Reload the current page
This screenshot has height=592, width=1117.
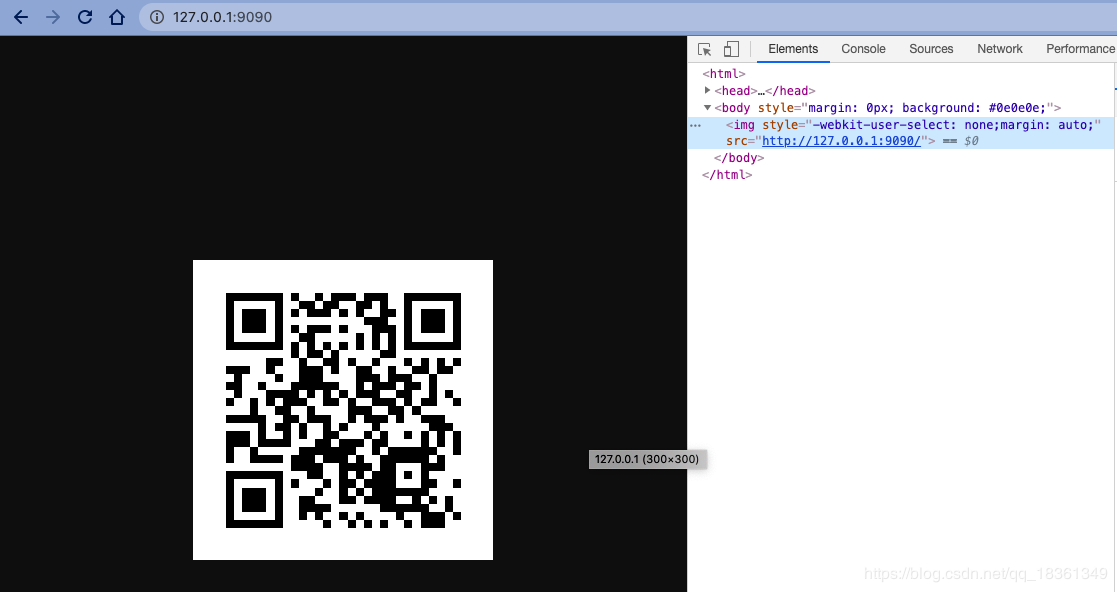click(85, 17)
